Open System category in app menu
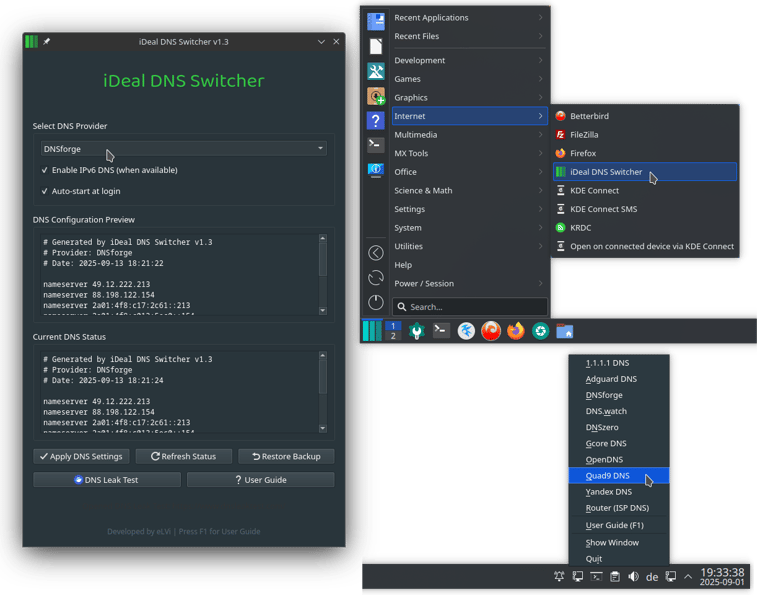 [469, 228]
